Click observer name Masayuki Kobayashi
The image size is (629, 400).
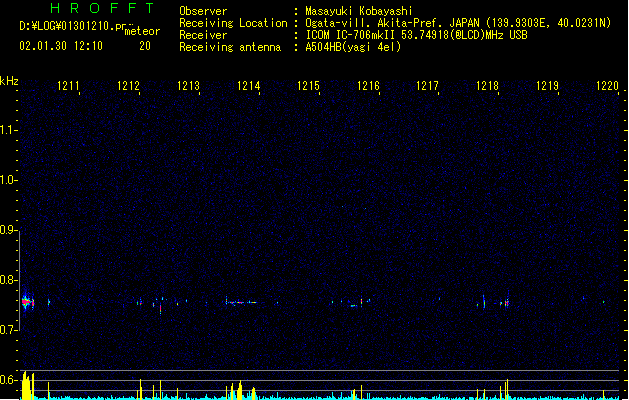(359, 11)
